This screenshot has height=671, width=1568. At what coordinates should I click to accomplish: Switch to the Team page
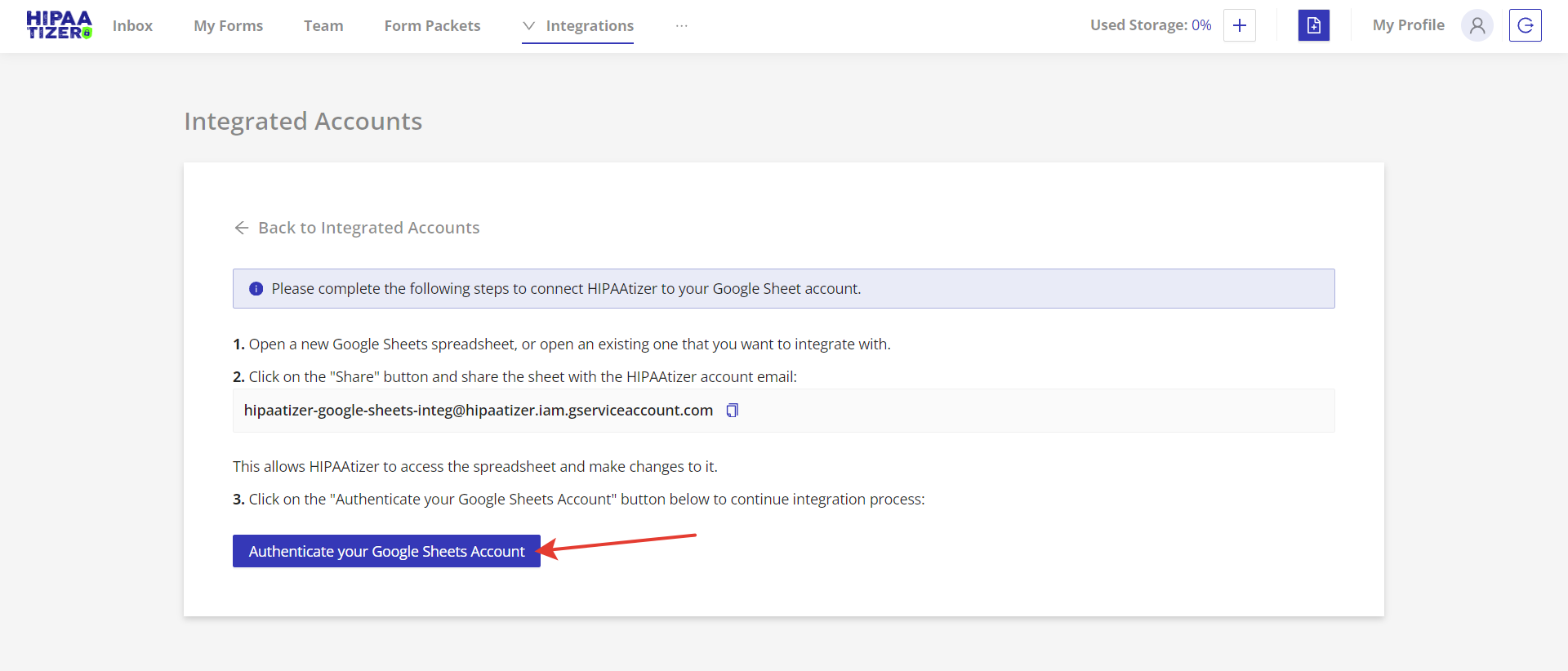click(323, 26)
